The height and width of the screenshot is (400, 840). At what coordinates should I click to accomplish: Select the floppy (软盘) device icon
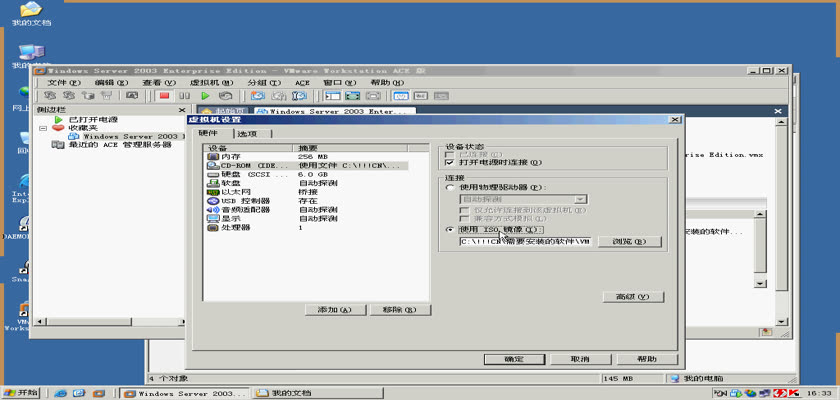(213, 183)
